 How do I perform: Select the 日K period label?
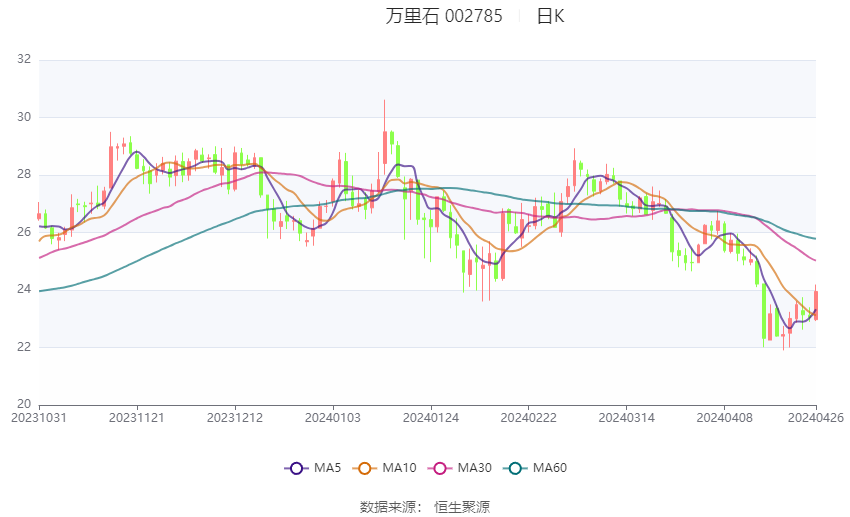pos(551,16)
